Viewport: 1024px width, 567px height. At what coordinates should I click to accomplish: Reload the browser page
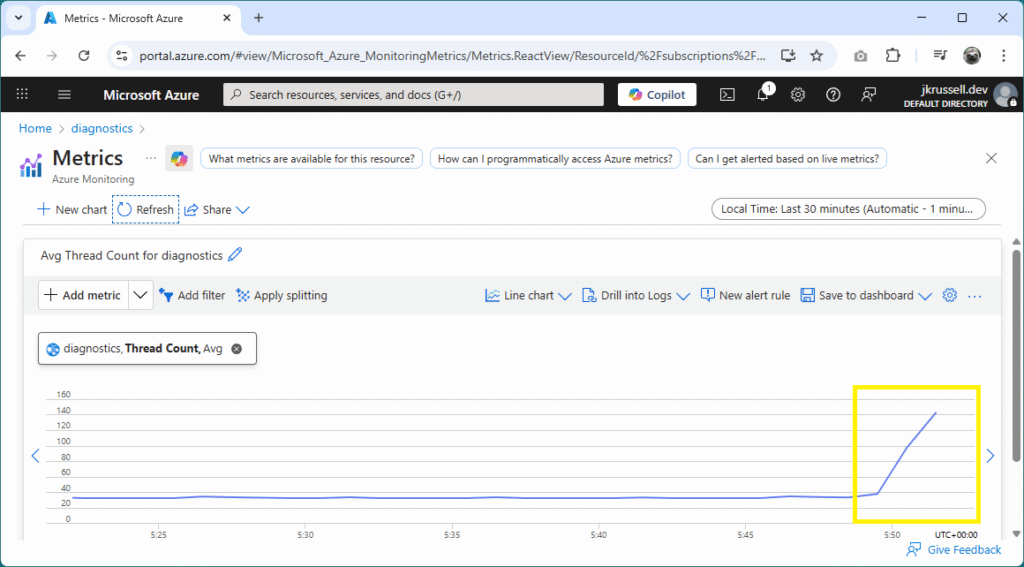[x=84, y=56]
